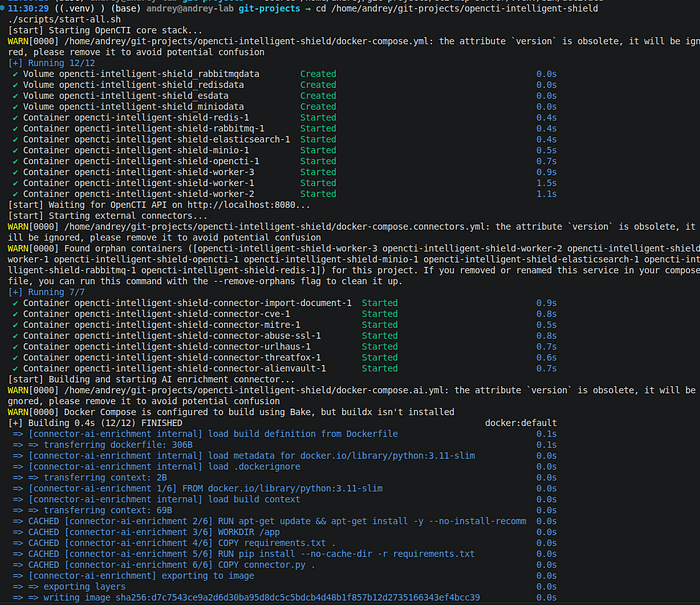
Task: Click the 'load build context' step
Action: pyautogui.click(x=284, y=499)
